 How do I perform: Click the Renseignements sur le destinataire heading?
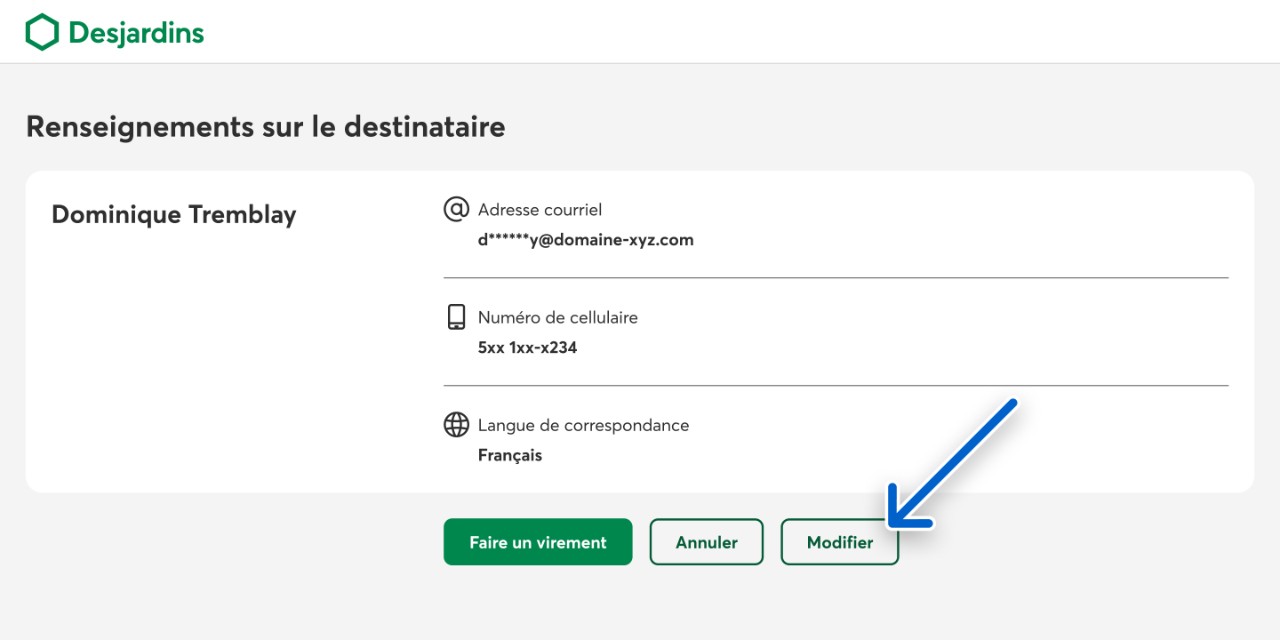(265, 127)
